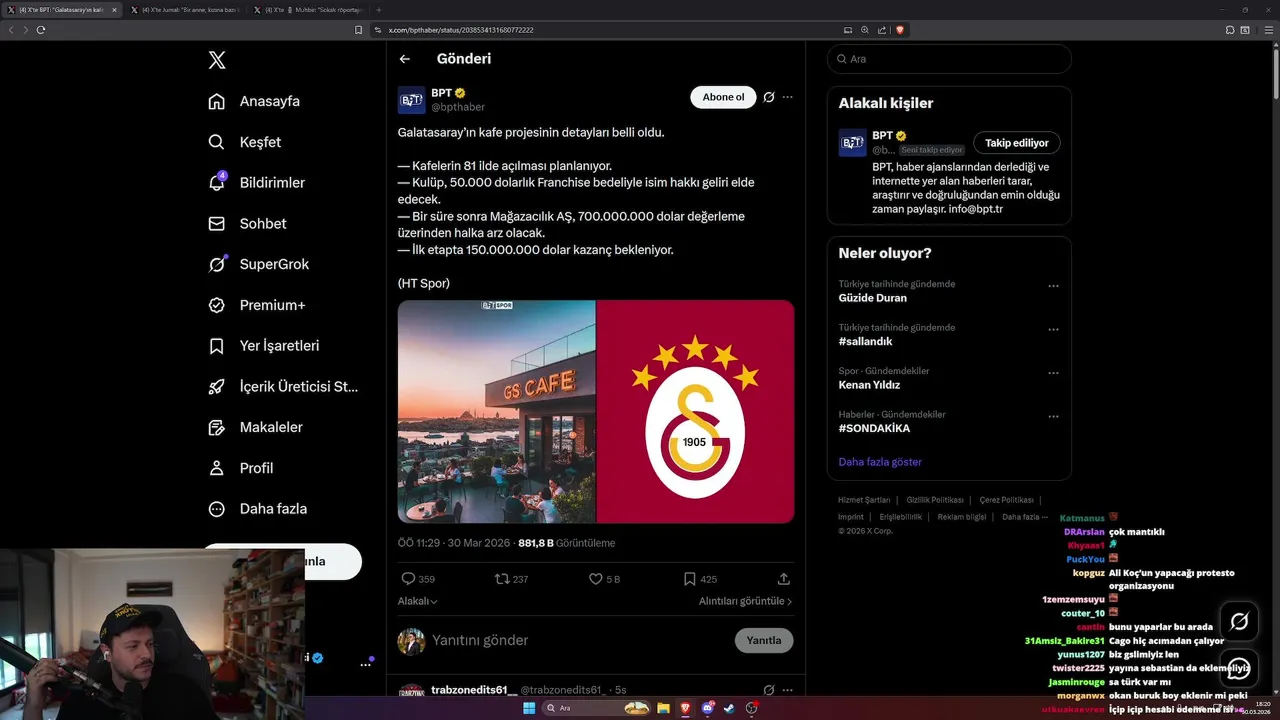Screen dimensions: 1280x720
Task: Click the floating Grok button
Action: [1239, 622]
